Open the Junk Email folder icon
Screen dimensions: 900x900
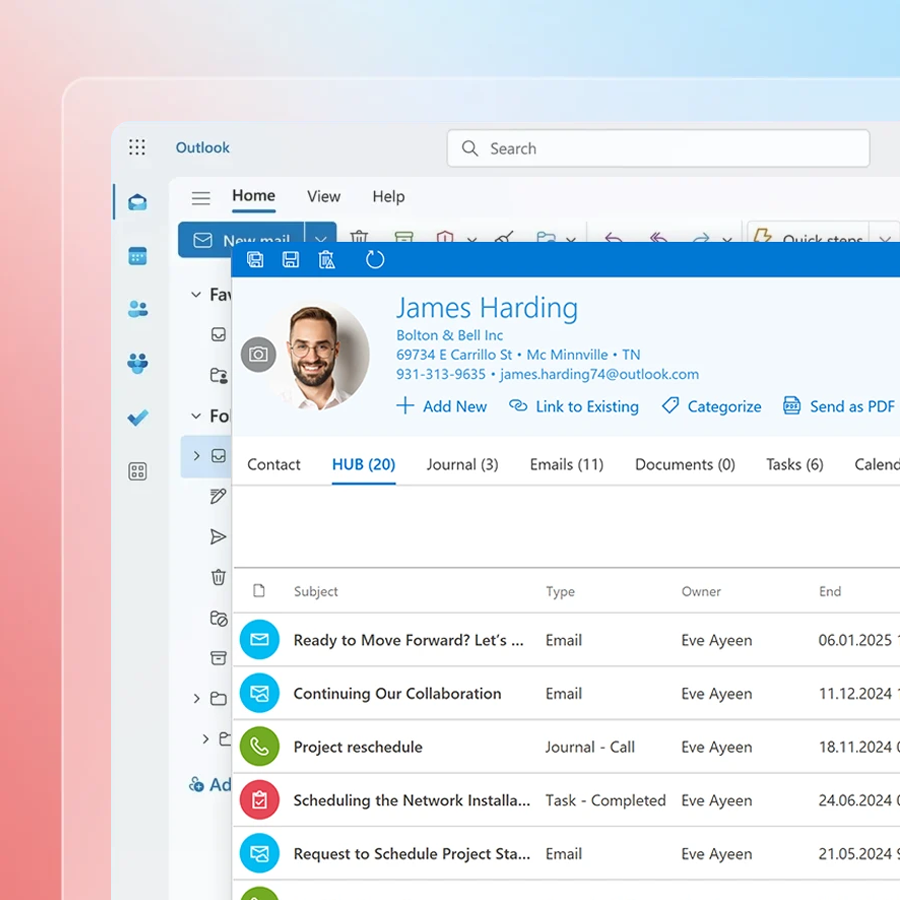(219, 618)
